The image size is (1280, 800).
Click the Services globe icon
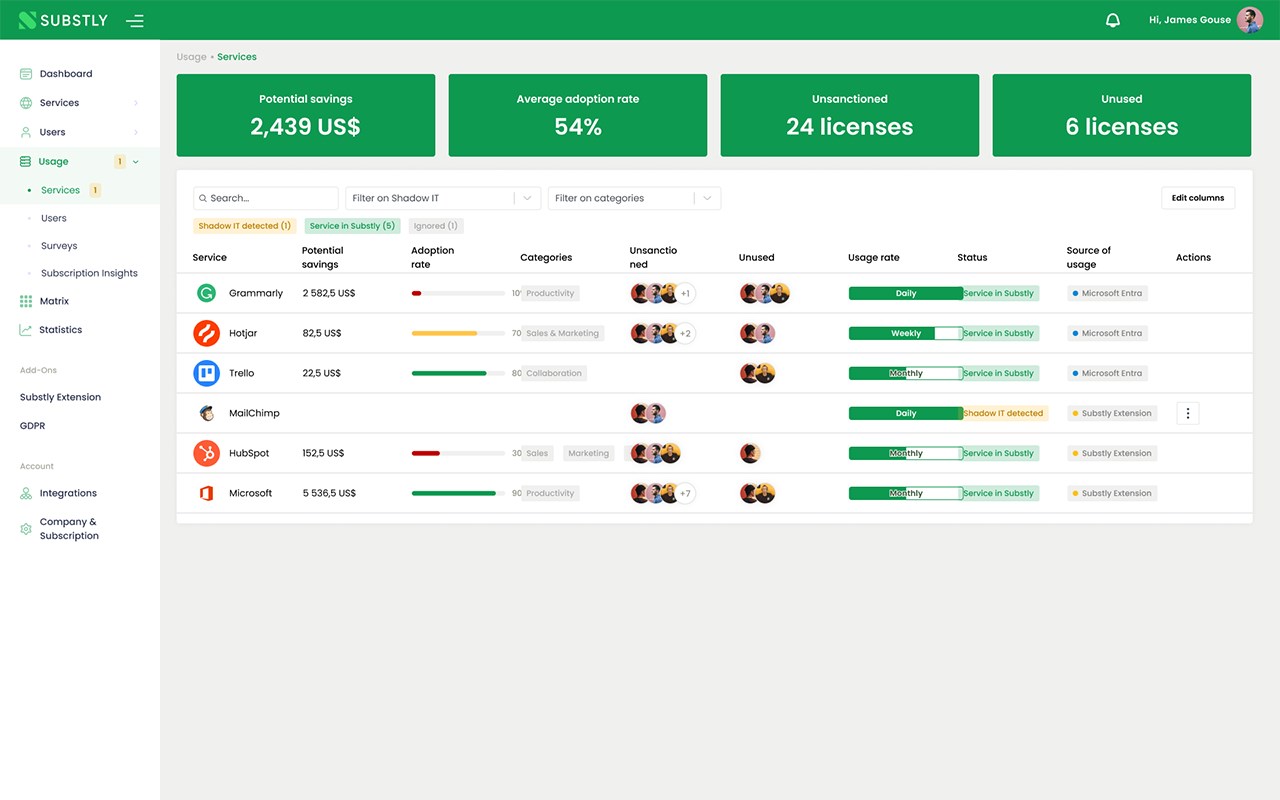[x=26, y=103]
